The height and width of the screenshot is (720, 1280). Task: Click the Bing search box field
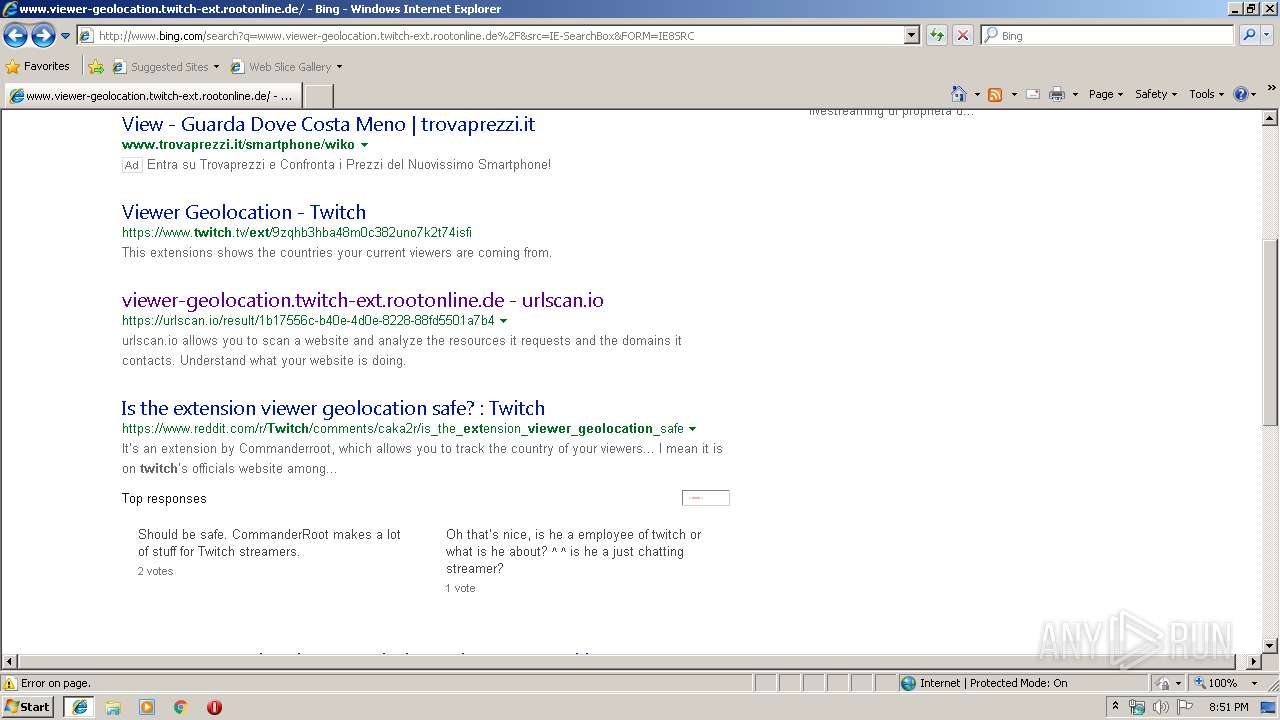coord(1107,36)
